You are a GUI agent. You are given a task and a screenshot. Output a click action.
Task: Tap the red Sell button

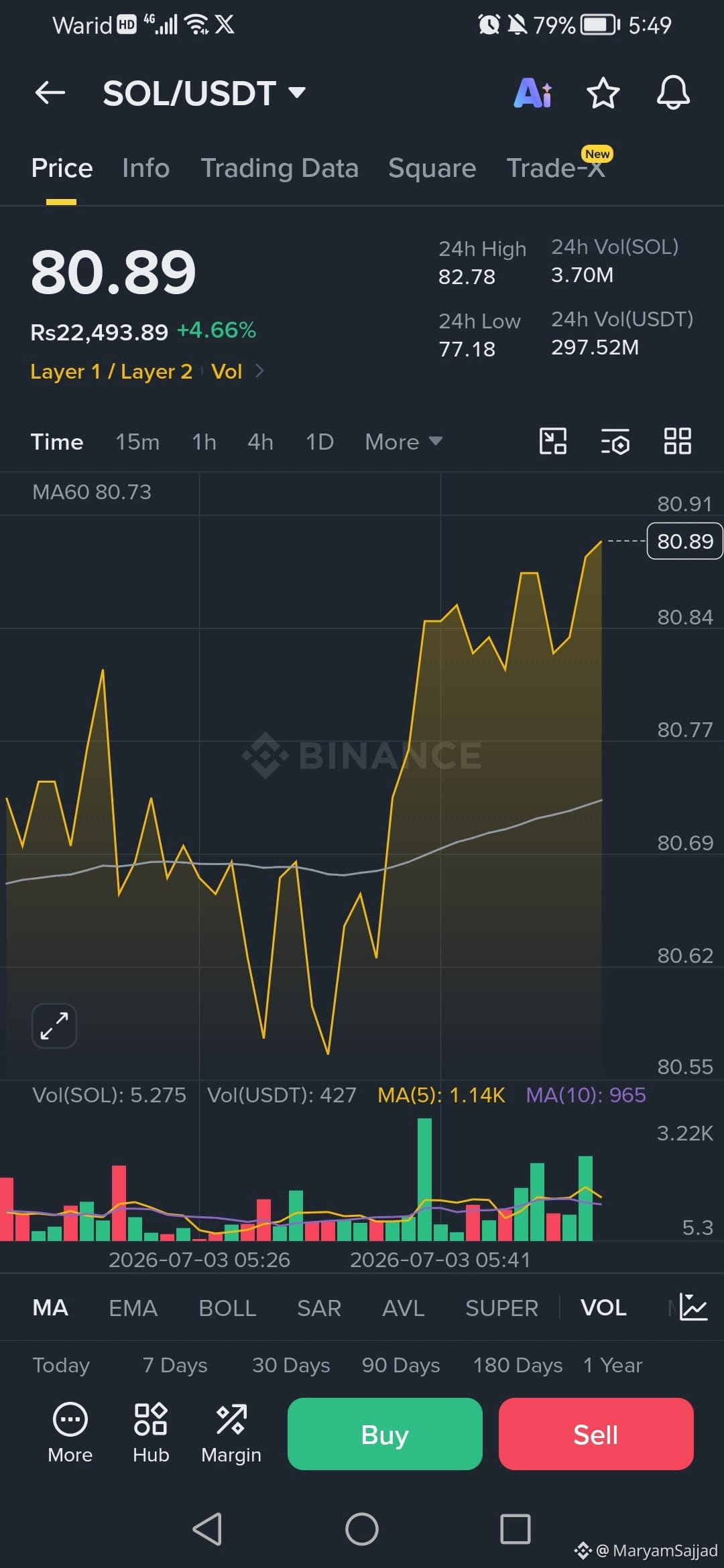[x=596, y=1434]
